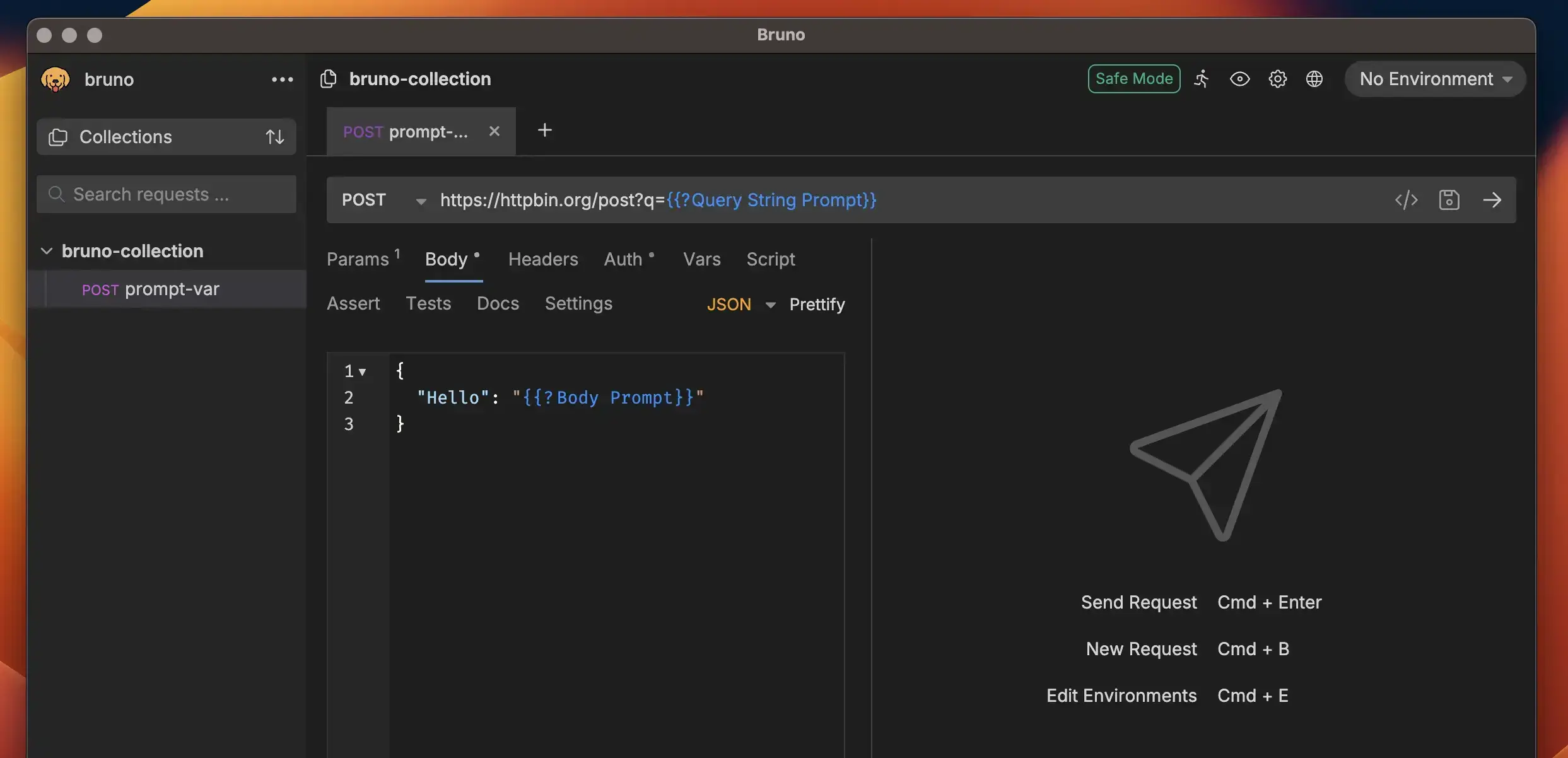Toggle variables view with the eye icon

1239,79
